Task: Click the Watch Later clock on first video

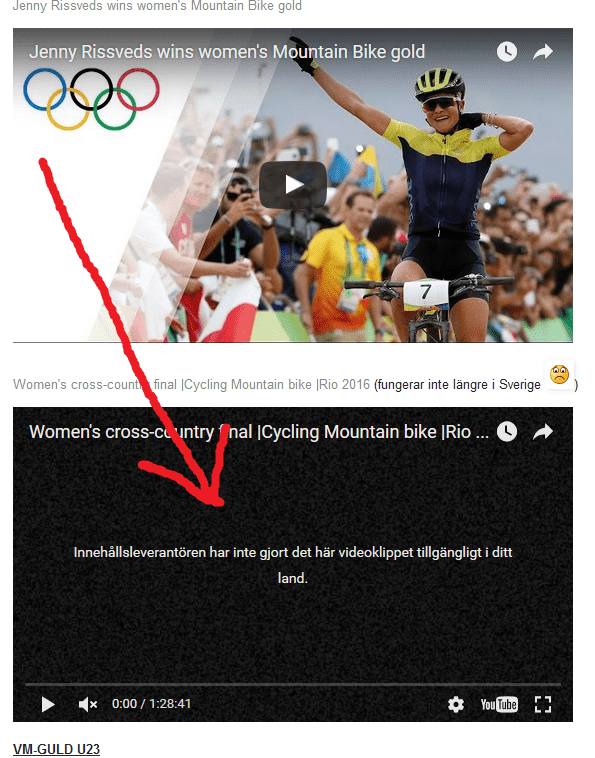Action: click(507, 52)
